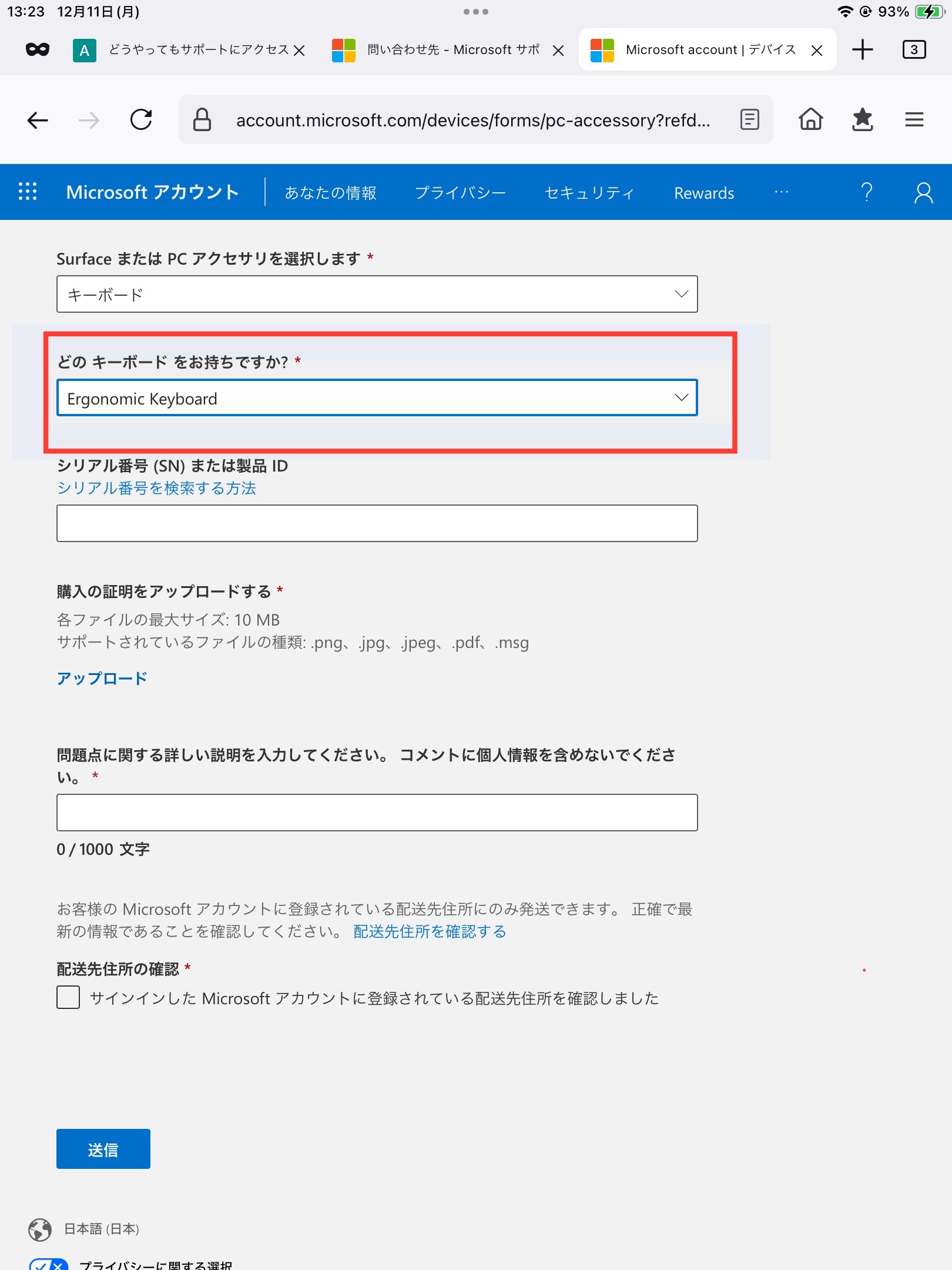Open 配送先住所を確認する link
Viewport: 952px width, 1270px height.
tap(430, 931)
